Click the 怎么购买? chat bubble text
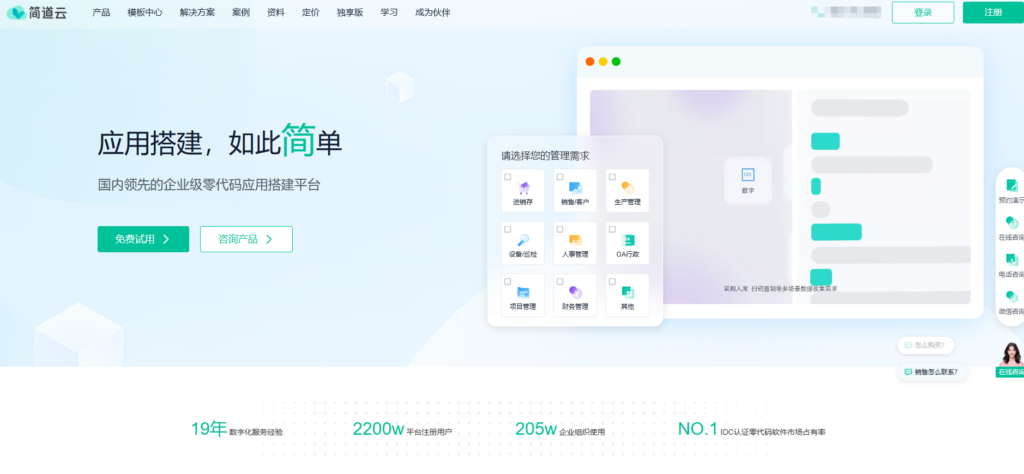Screen dimensions: 1024x474 (x=929, y=345)
